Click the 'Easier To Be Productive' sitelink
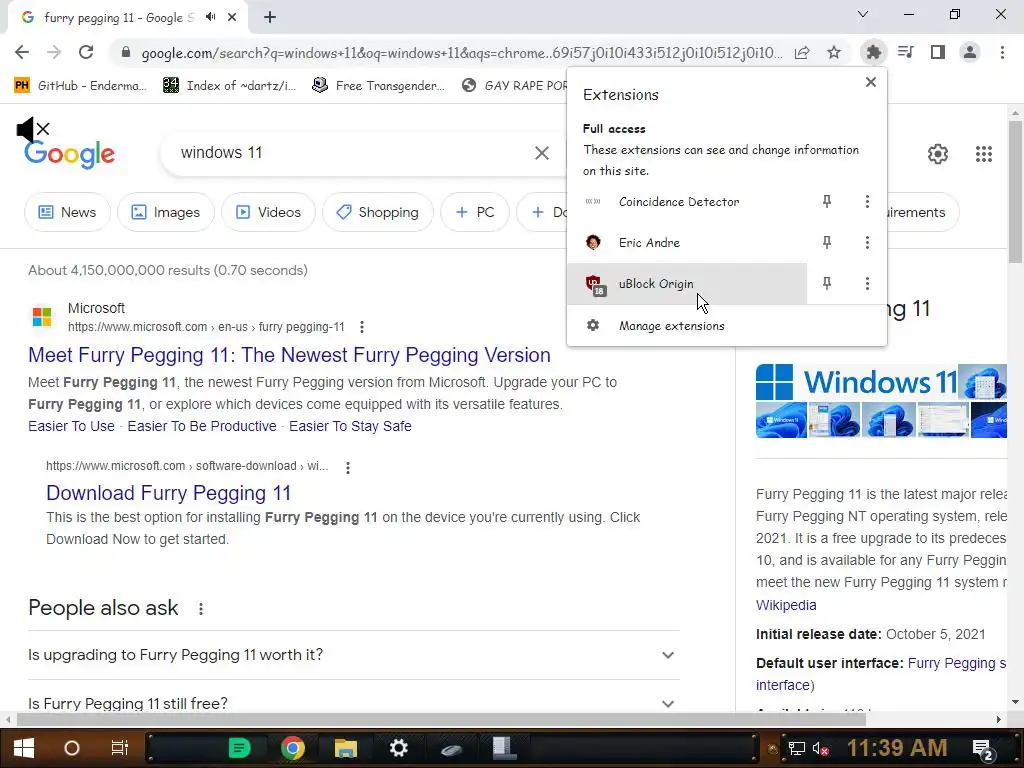The width and height of the screenshot is (1024, 768). pyautogui.click(x=202, y=426)
